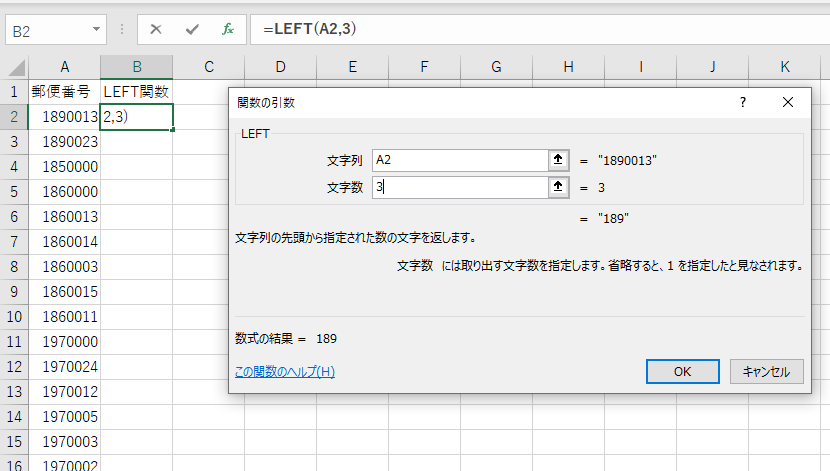Click cell with value 1970024

(65, 367)
